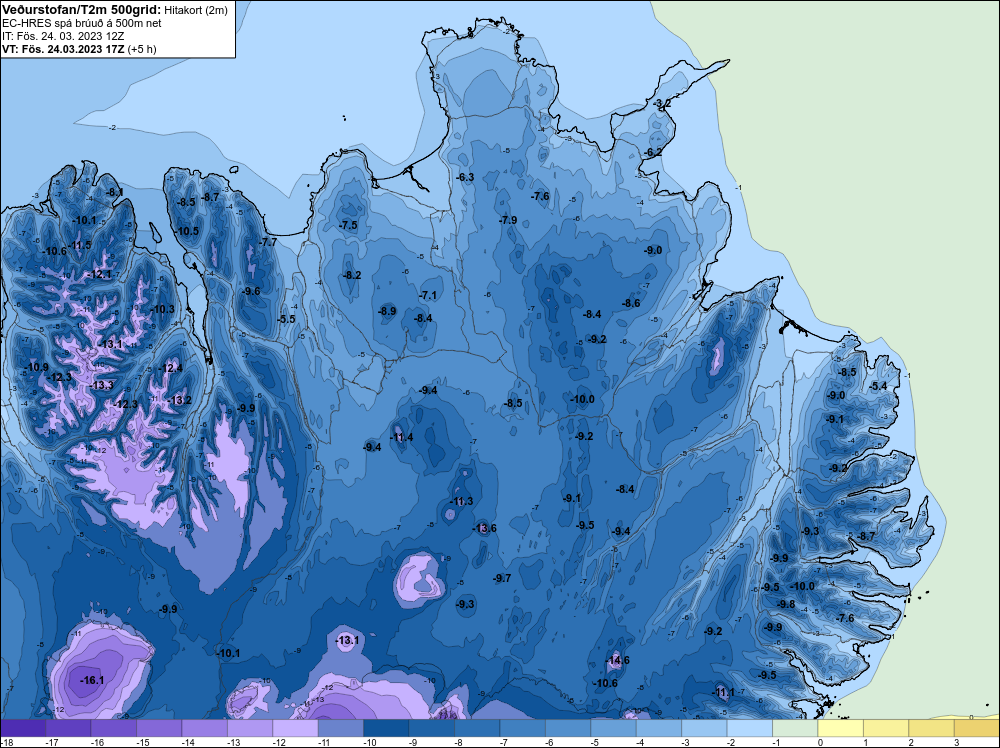Click the -5.5 temperature label
The image size is (1000, 748).
tap(287, 319)
